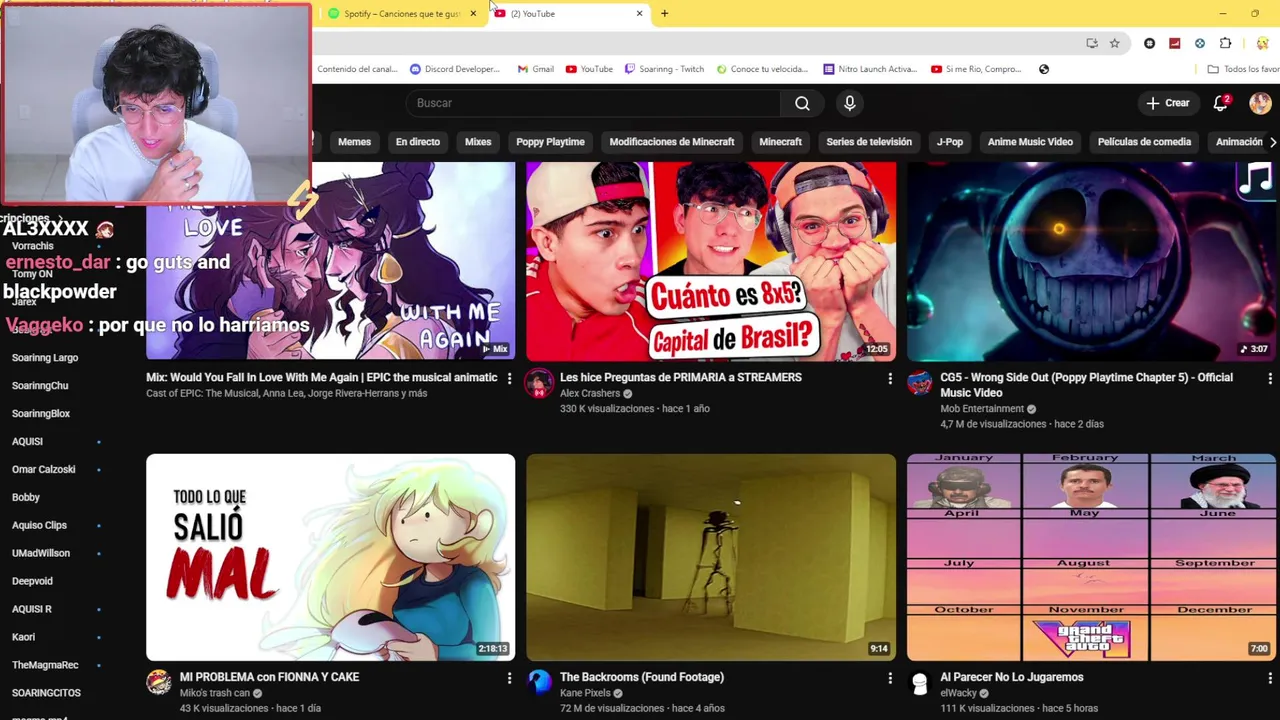Click the Buscar search field
This screenshot has height=720, width=1280.
(x=593, y=103)
